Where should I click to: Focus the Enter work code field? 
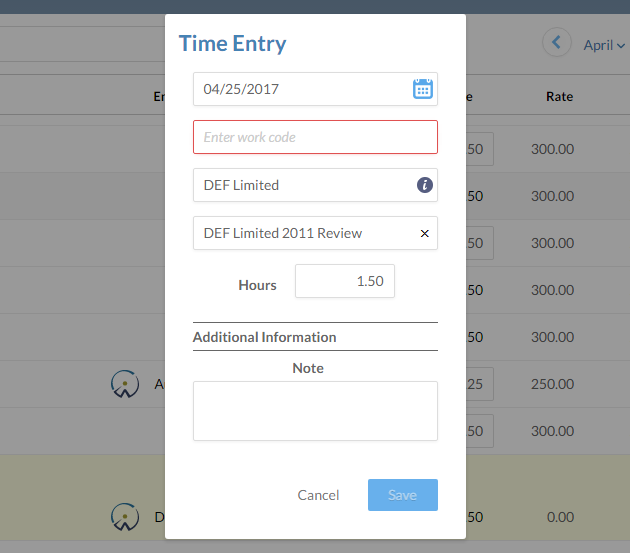(315, 137)
